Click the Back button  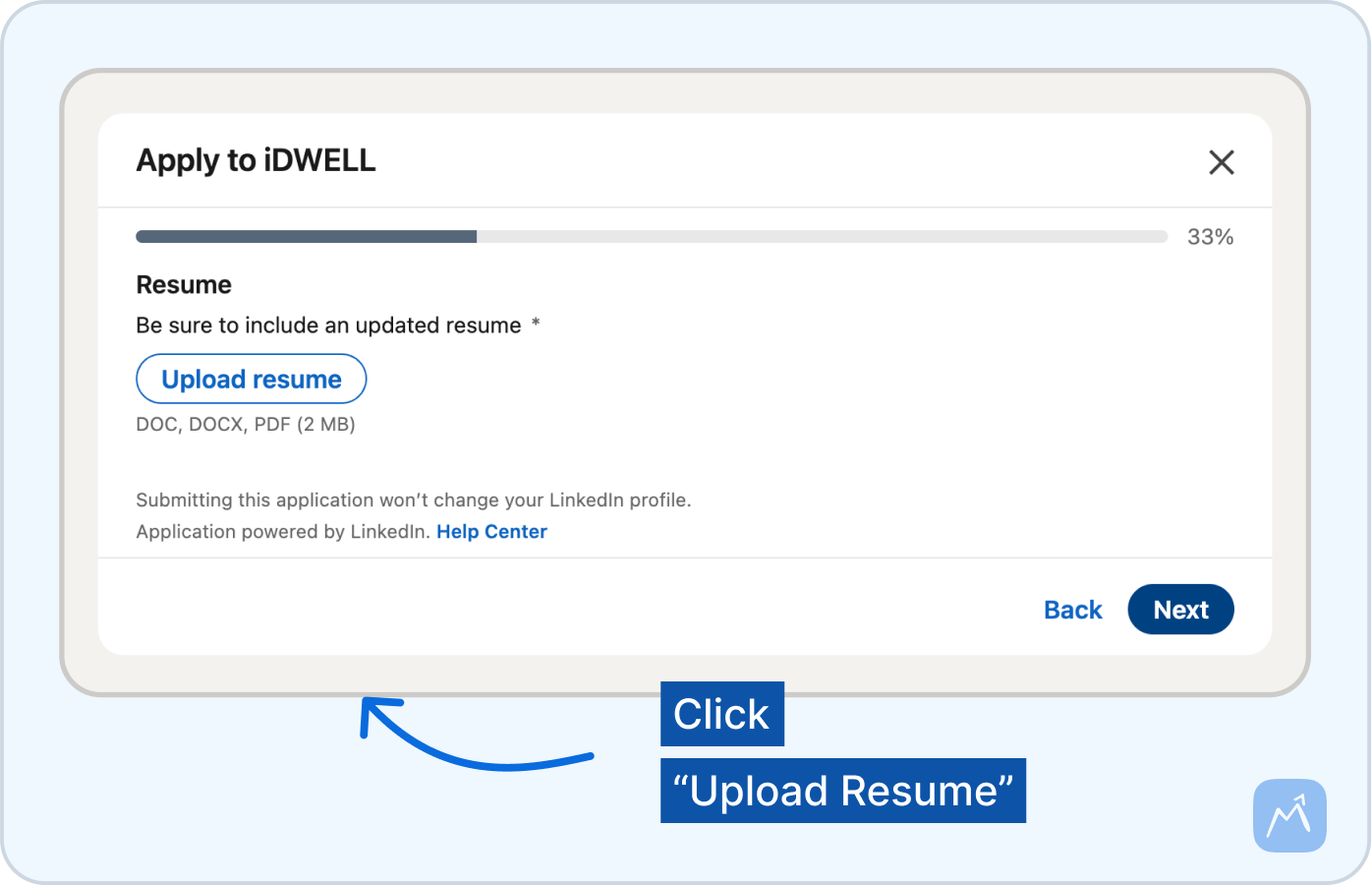click(1073, 610)
